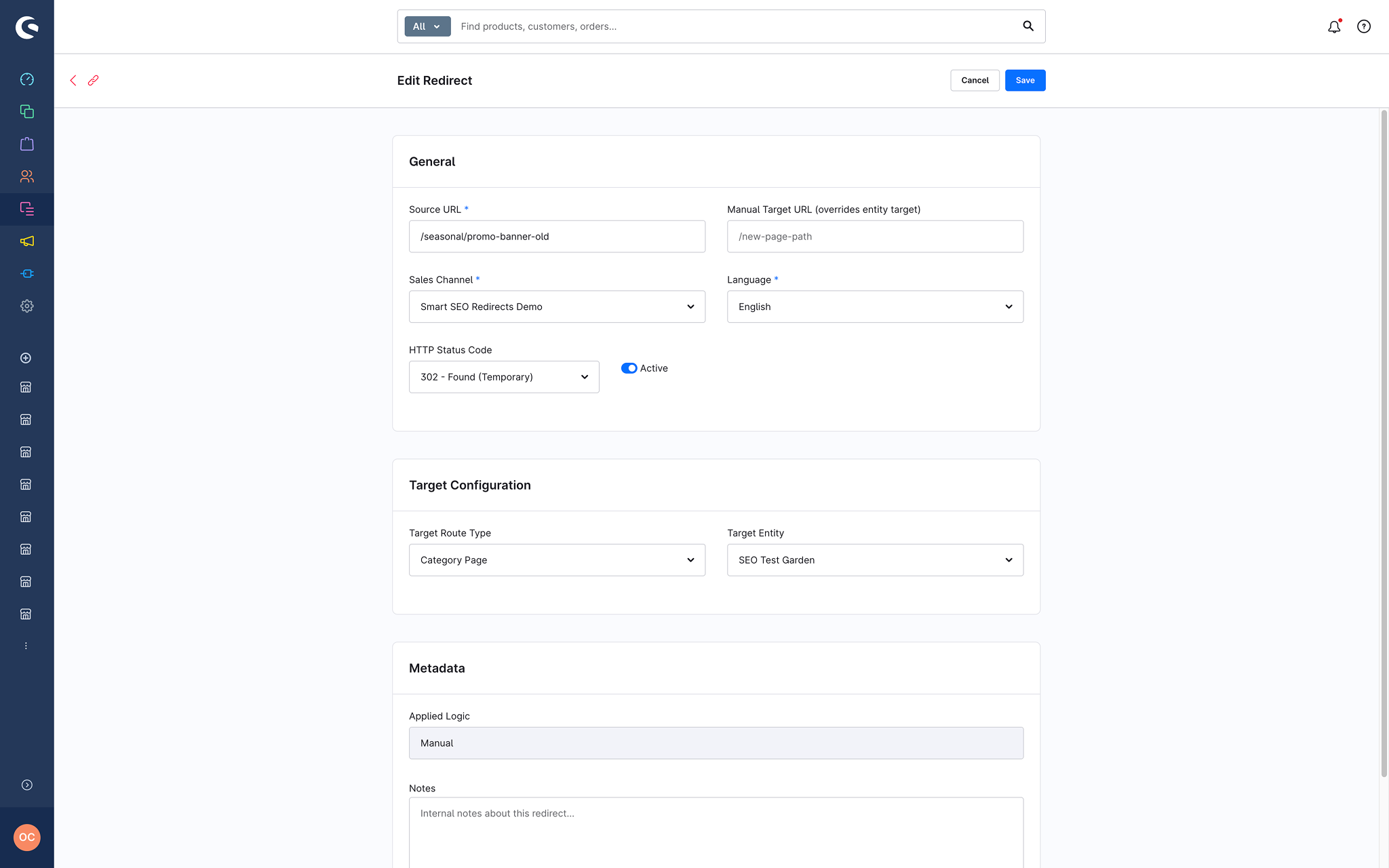Open the Marketing megaphone icon
The height and width of the screenshot is (868, 1389).
pyautogui.click(x=26, y=241)
